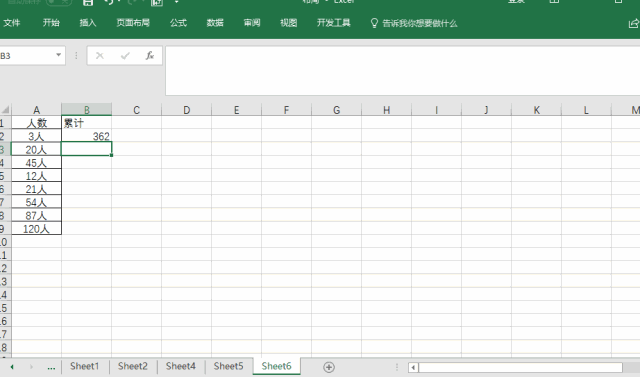Switch to the Sheet4 tab

[x=180, y=366]
